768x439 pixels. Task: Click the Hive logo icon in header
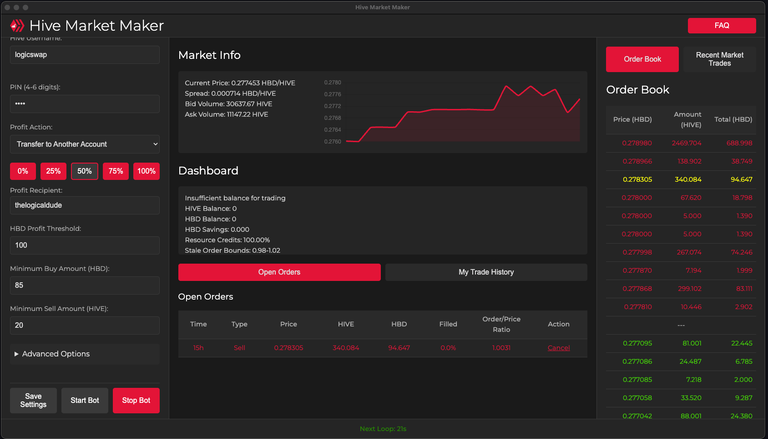(x=17, y=25)
